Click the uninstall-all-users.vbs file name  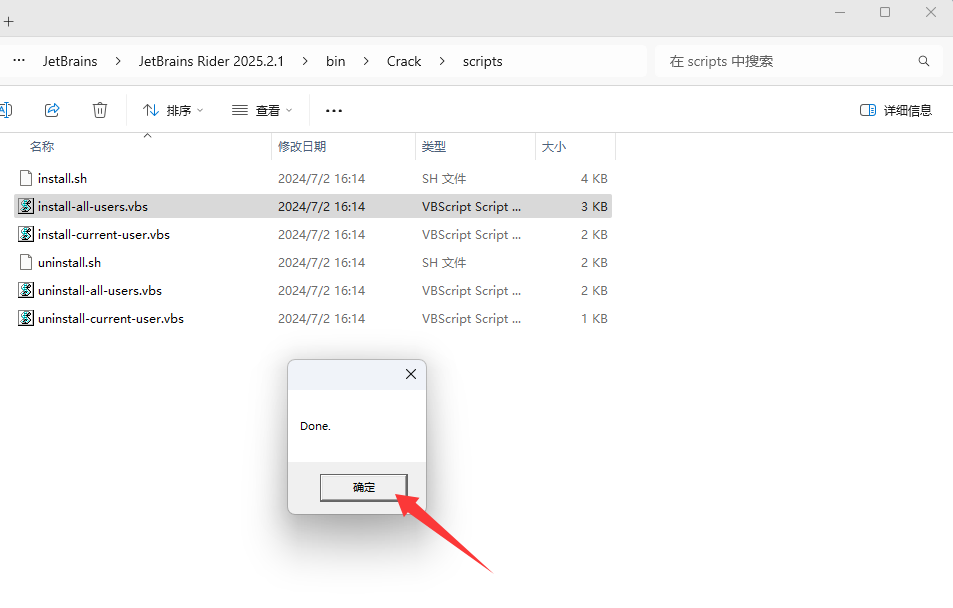(x=100, y=291)
